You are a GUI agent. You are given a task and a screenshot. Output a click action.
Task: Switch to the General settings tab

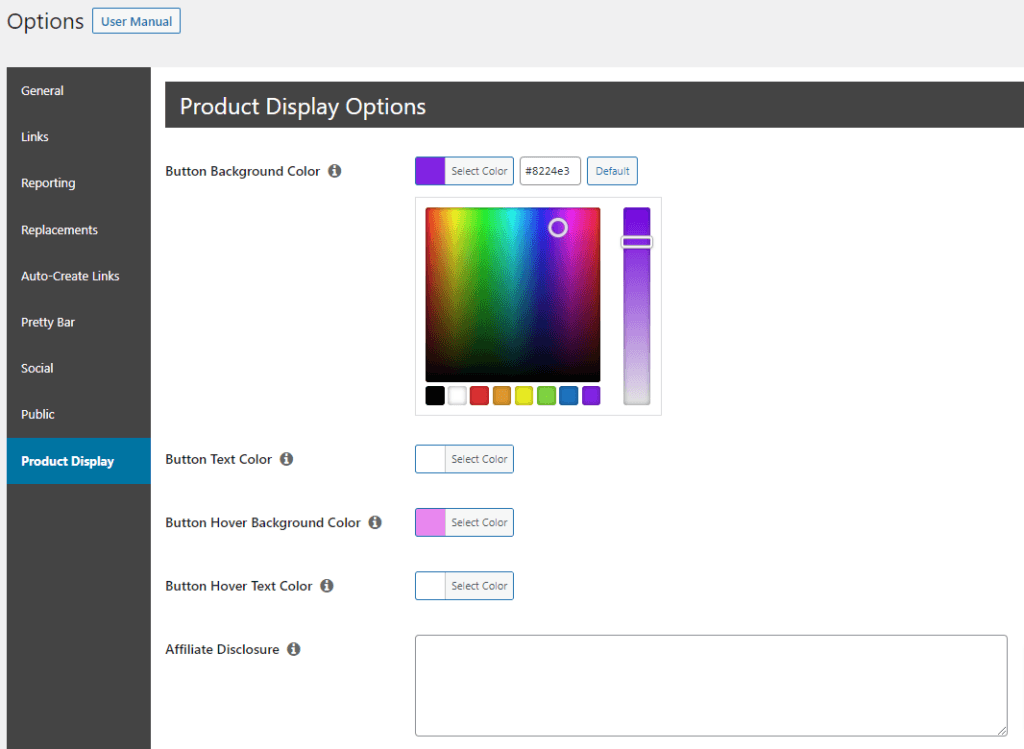[x=42, y=90]
